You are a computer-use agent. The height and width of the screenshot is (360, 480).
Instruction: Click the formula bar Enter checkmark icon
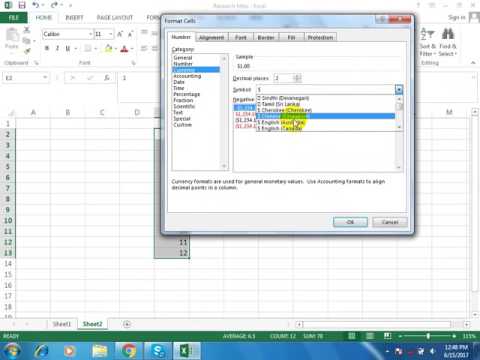coord(90,78)
